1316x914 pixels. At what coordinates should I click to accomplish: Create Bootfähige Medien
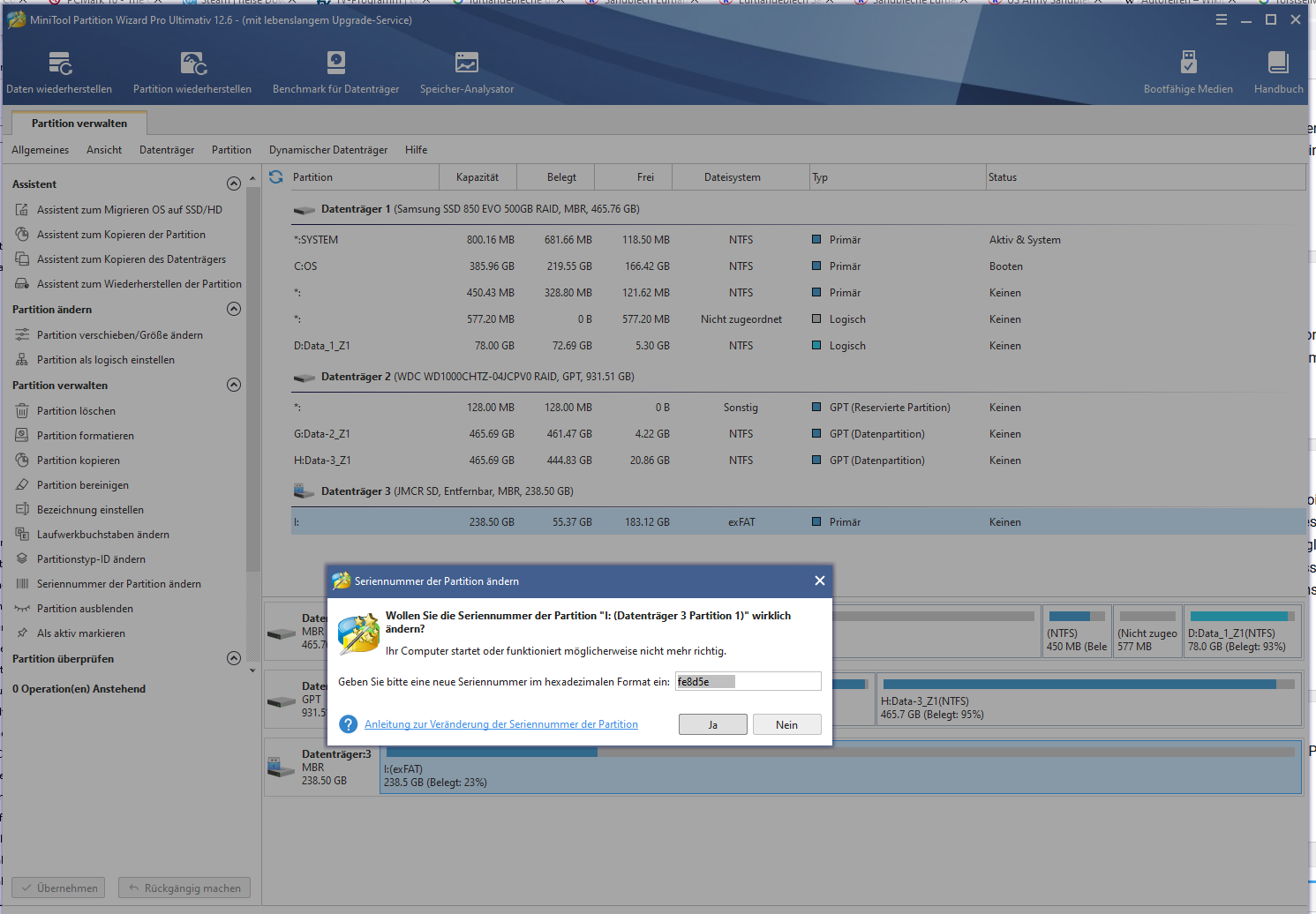click(x=1188, y=72)
